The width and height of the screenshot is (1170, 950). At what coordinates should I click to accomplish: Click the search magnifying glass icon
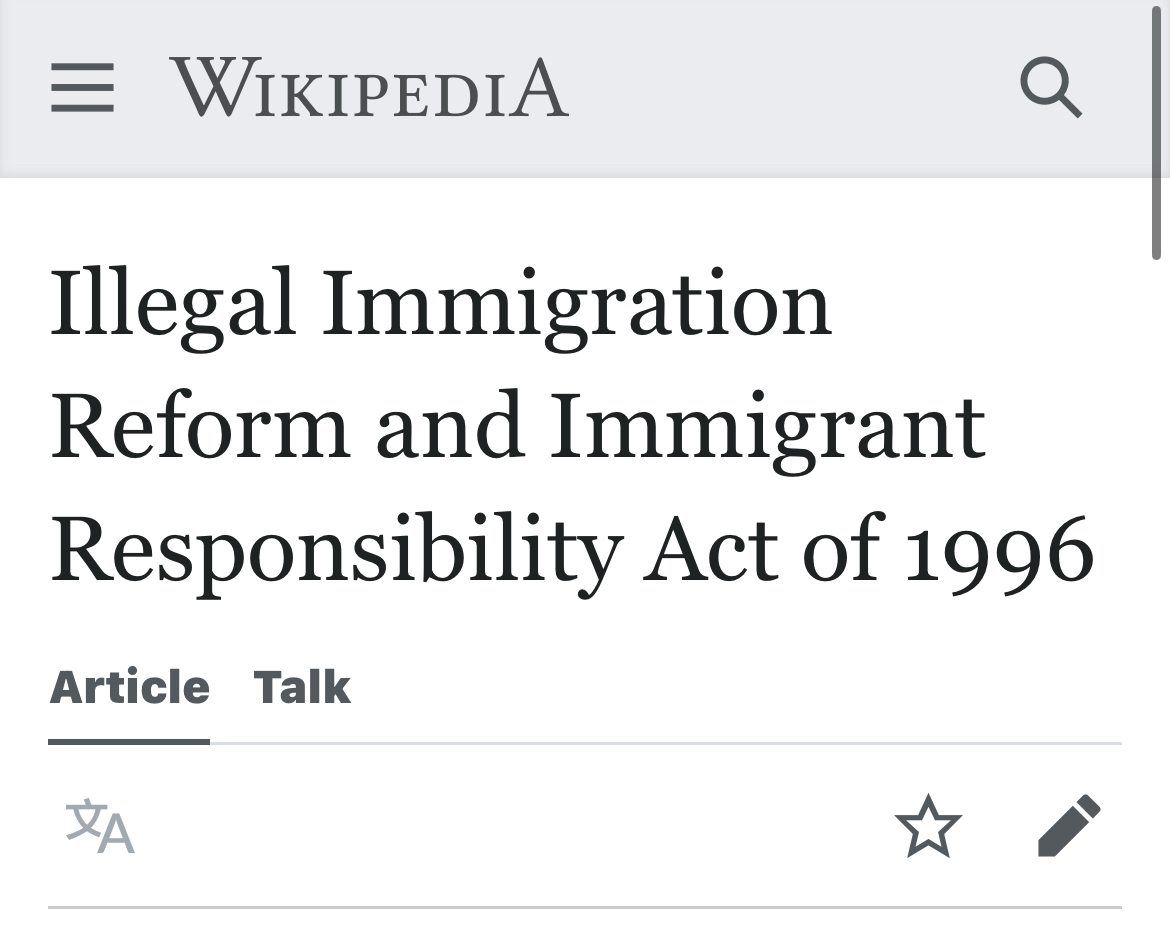(1050, 88)
